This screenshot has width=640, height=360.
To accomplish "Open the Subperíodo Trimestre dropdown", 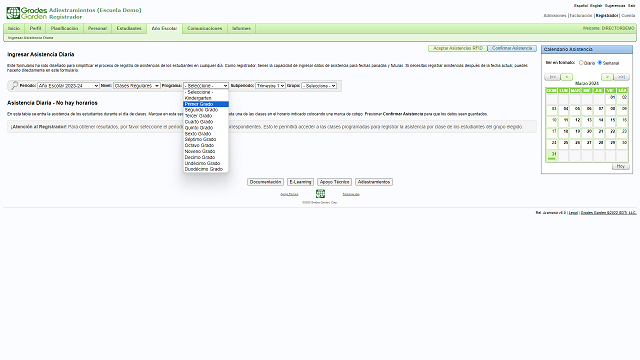I will tap(270, 86).
